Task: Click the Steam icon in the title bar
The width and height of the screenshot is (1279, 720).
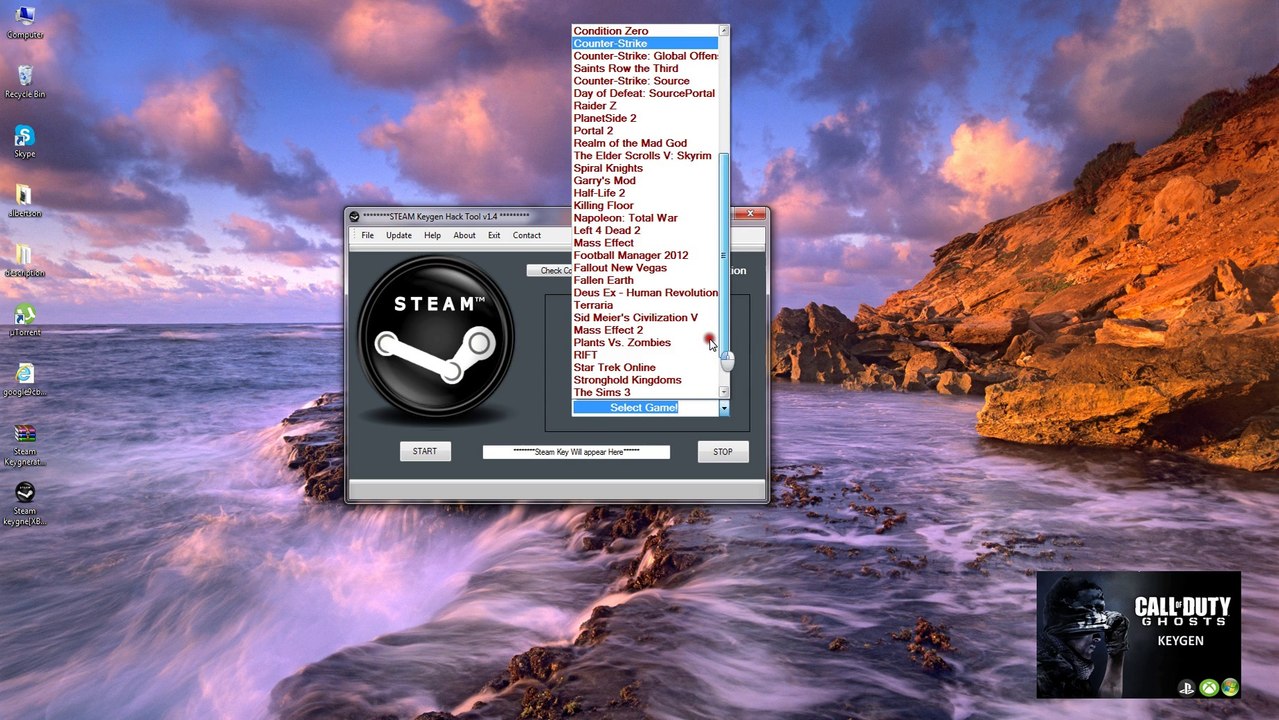Action: 354,217
